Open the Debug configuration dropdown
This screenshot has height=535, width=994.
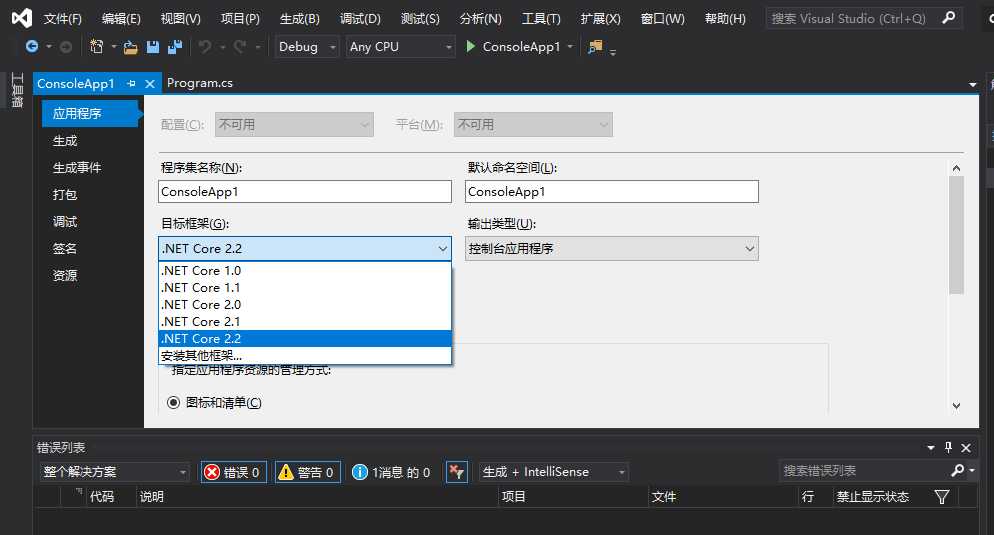307,47
